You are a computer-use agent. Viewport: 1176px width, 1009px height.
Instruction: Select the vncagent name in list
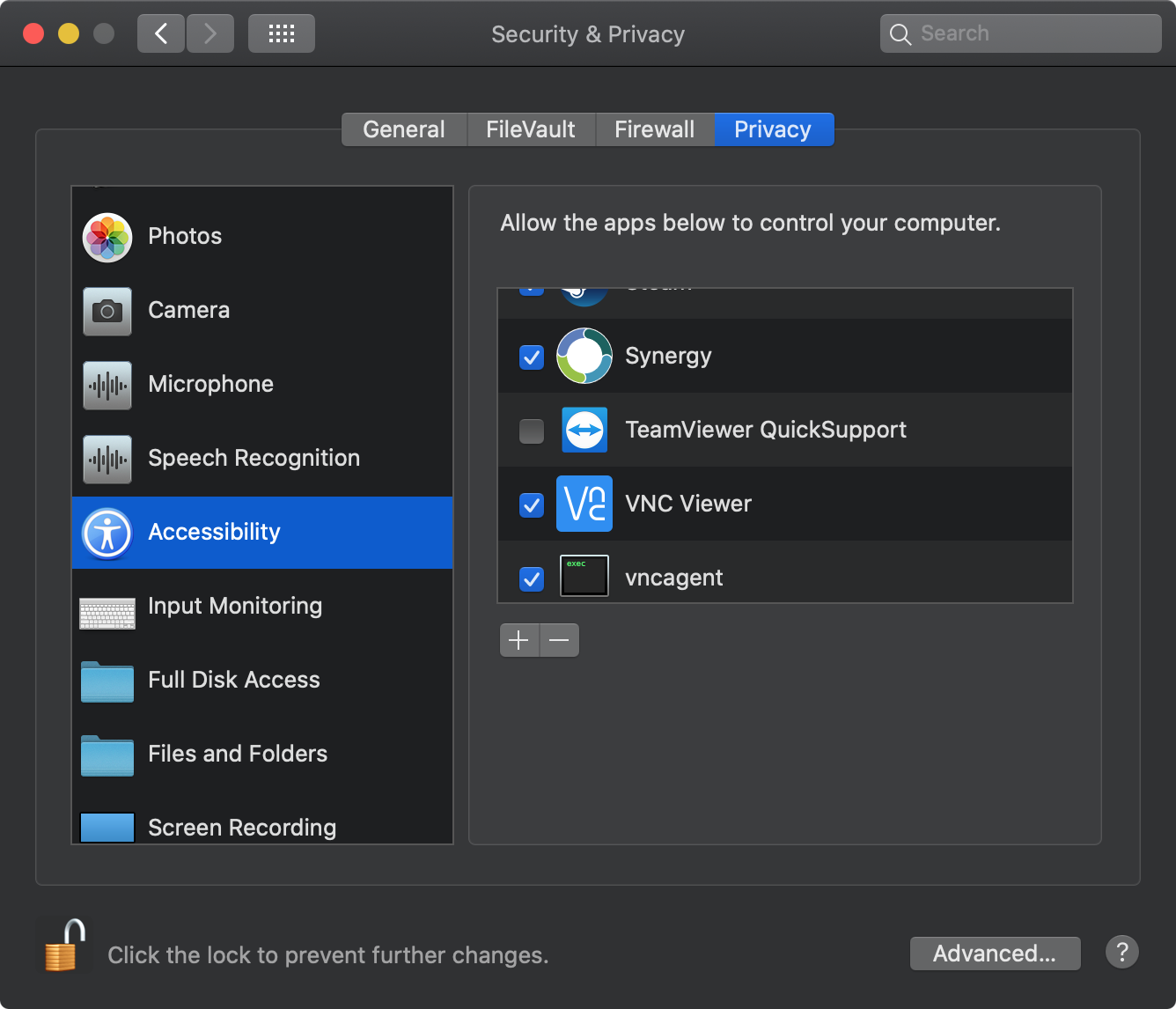click(674, 578)
